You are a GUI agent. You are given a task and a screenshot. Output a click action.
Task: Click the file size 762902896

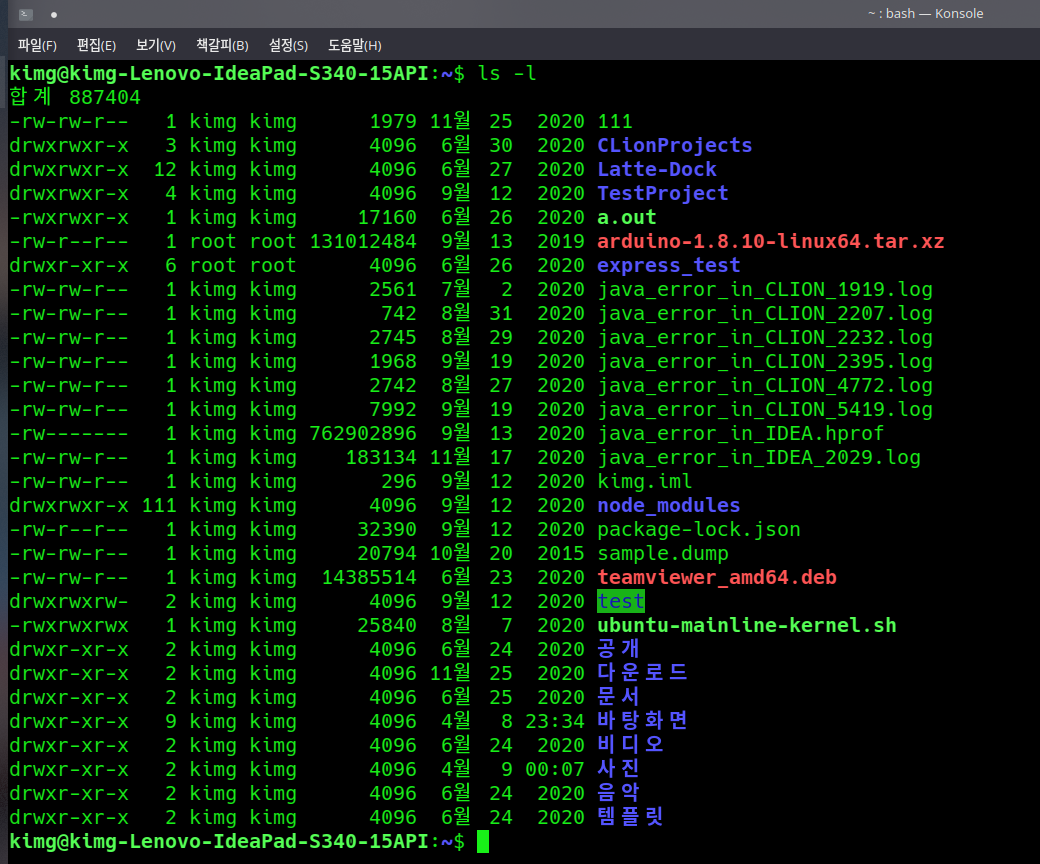[x=363, y=433]
